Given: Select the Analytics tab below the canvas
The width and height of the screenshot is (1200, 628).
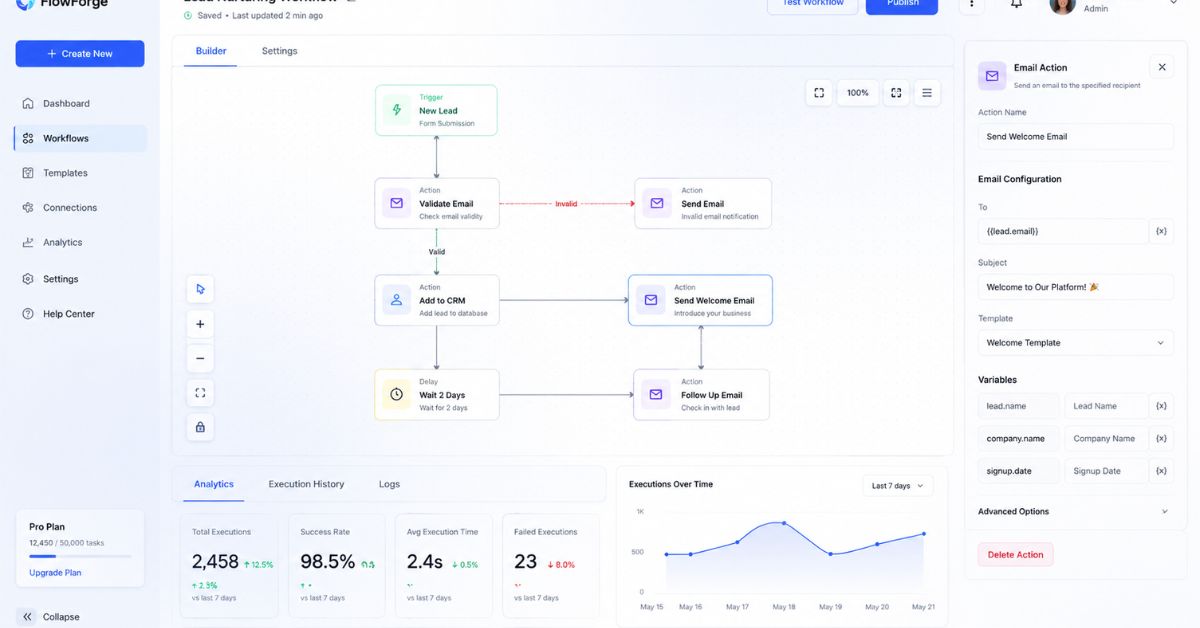Looking at the screenshot, I should 214,484.
